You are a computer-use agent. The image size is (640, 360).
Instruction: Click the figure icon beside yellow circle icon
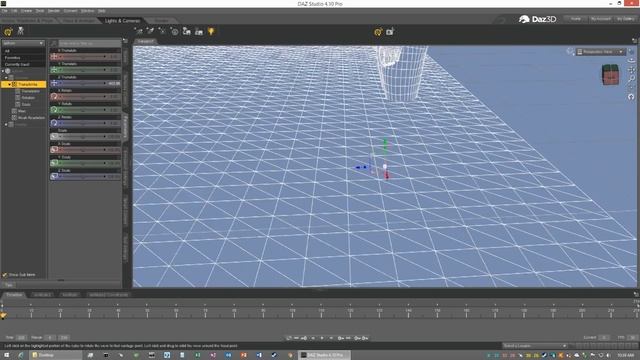(20, 31)
